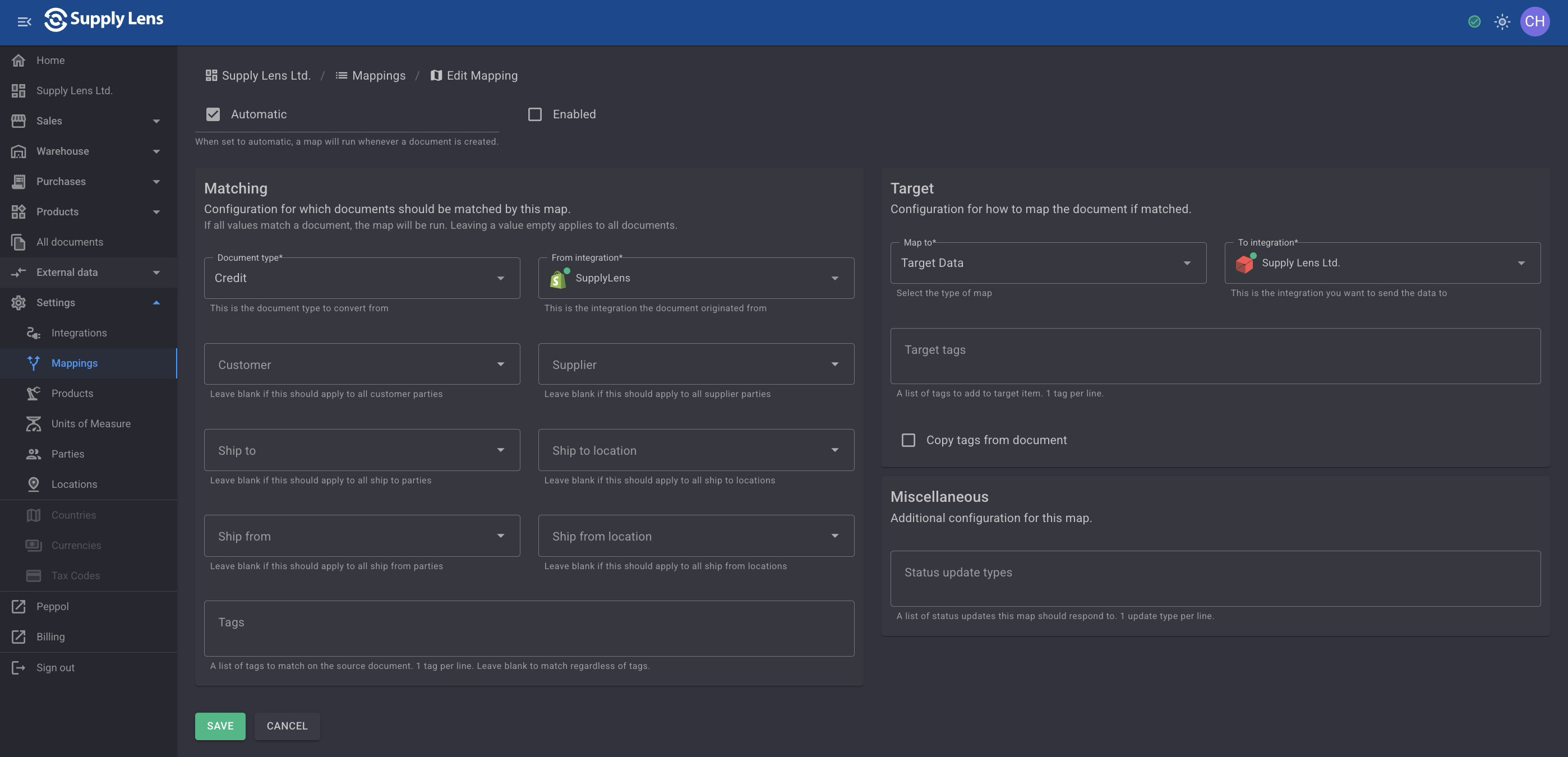Click the green sync status icon
1568x757 pixels.
(1474, 22)
